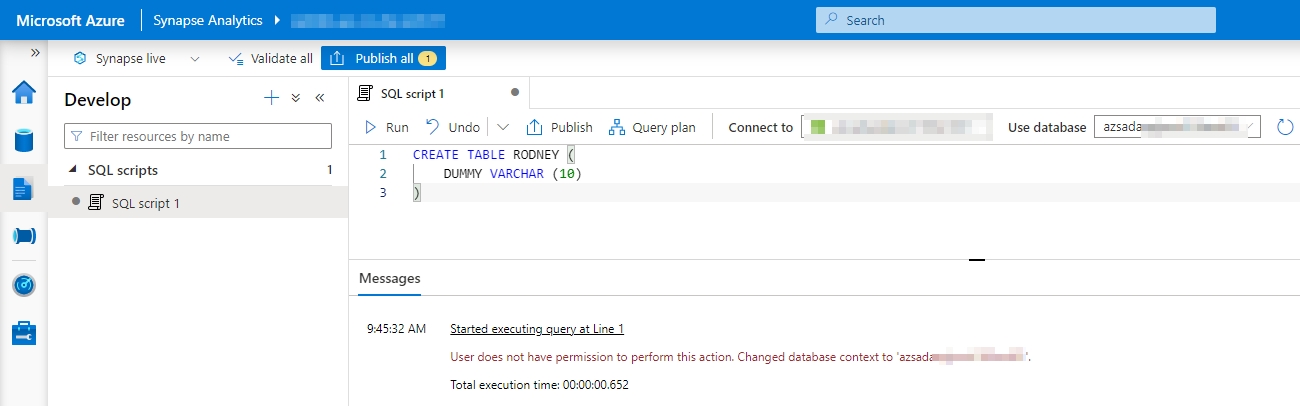
Task: Add a new resource with plus icon
Action: click(x=271, y=98)
